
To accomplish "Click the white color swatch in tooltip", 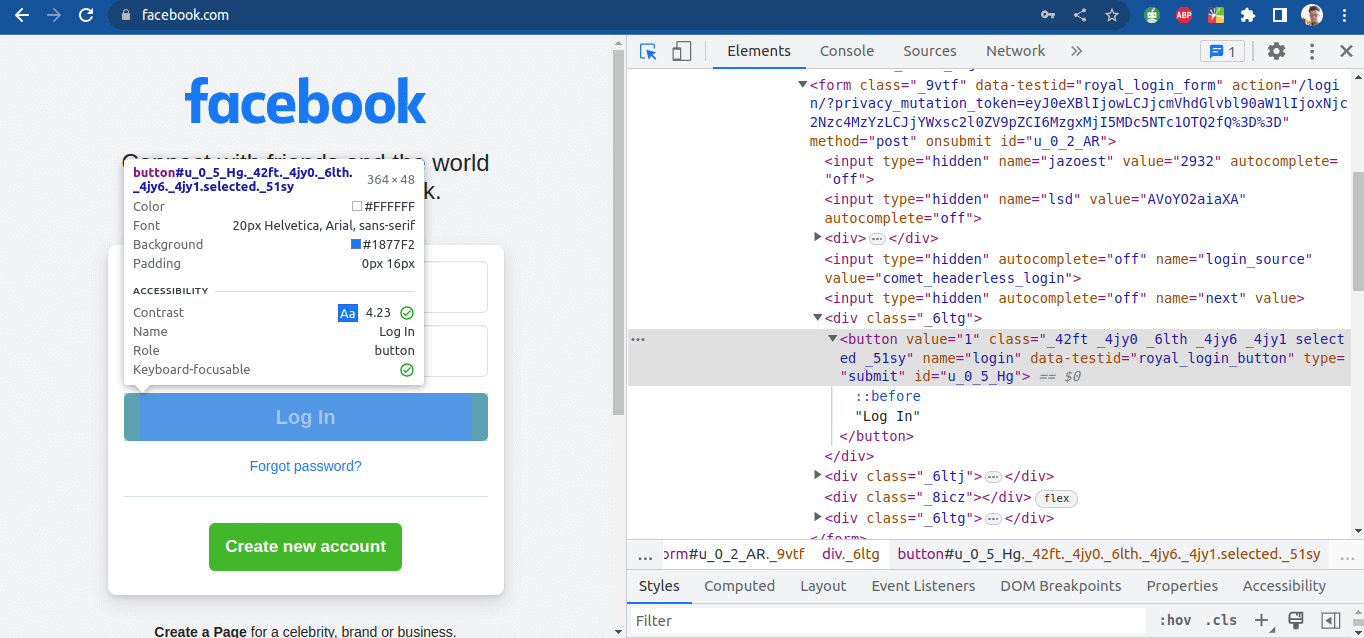I will (357, 206).
